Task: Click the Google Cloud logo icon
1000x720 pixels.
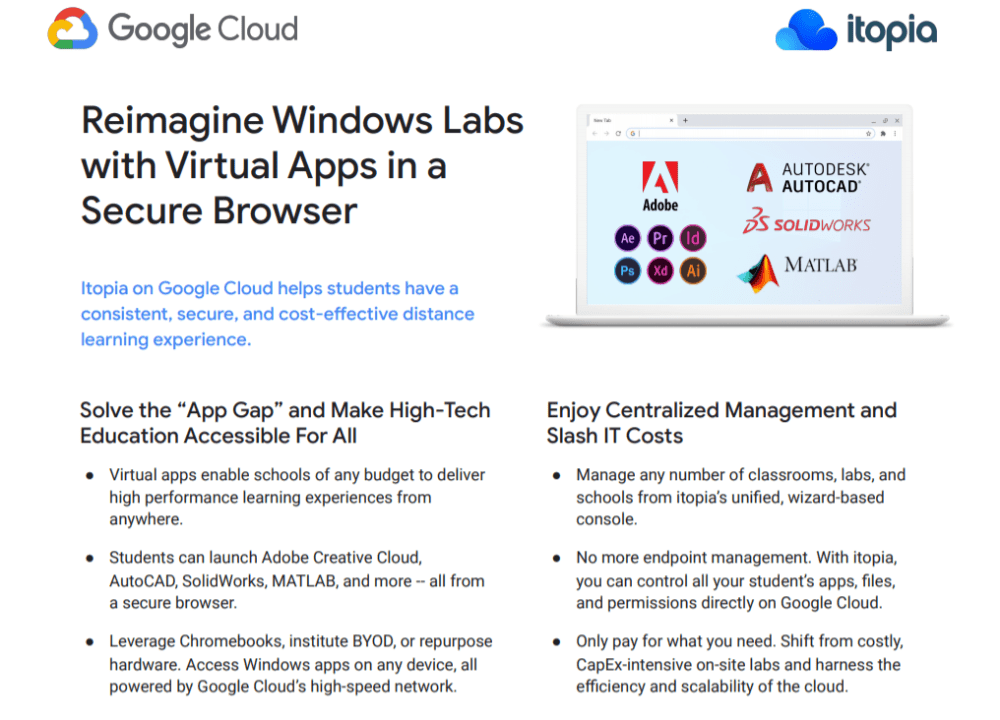Action: [x=72, y=29]
